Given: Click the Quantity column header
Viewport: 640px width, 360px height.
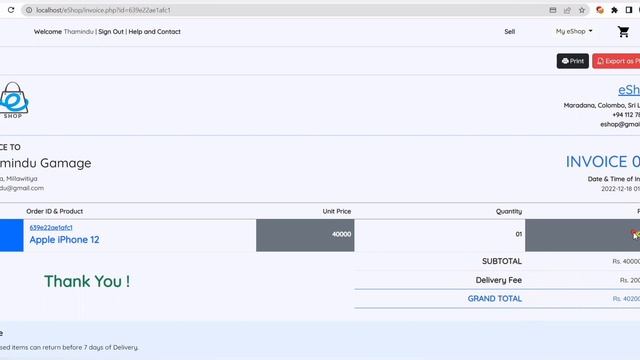Looking at the screenshot, I should coord(509,211).
